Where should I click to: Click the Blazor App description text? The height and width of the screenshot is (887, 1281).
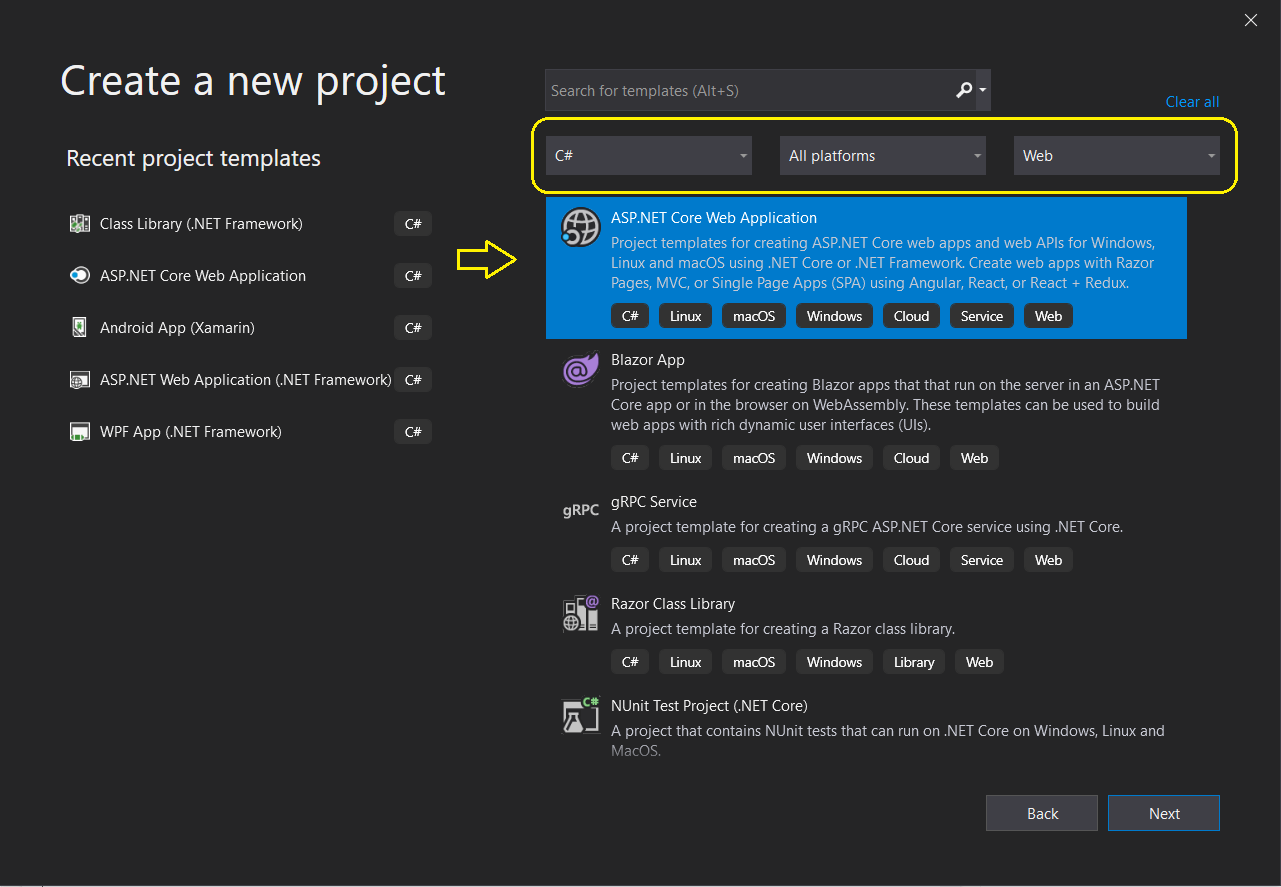coord(885,405)
